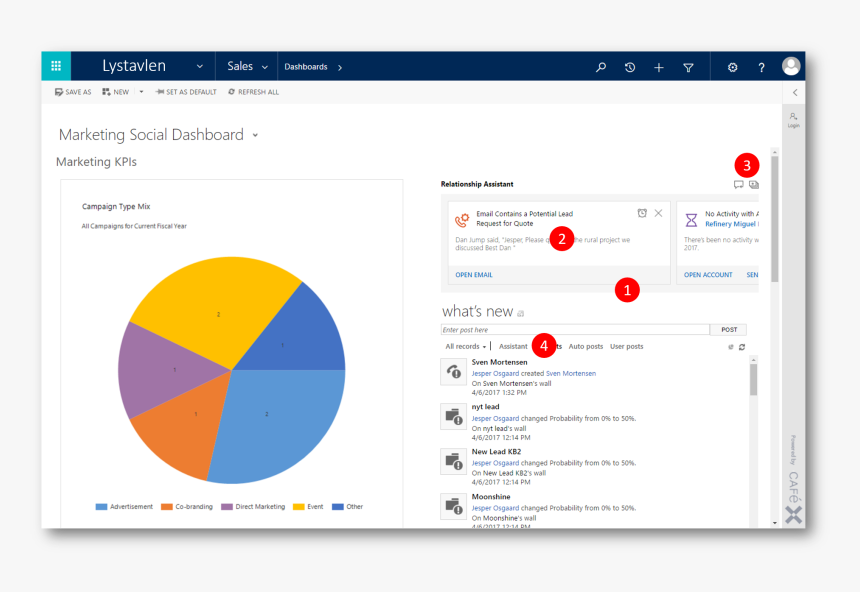
Task: Open the app launcher waffle icon
Action: pos(56,66)
